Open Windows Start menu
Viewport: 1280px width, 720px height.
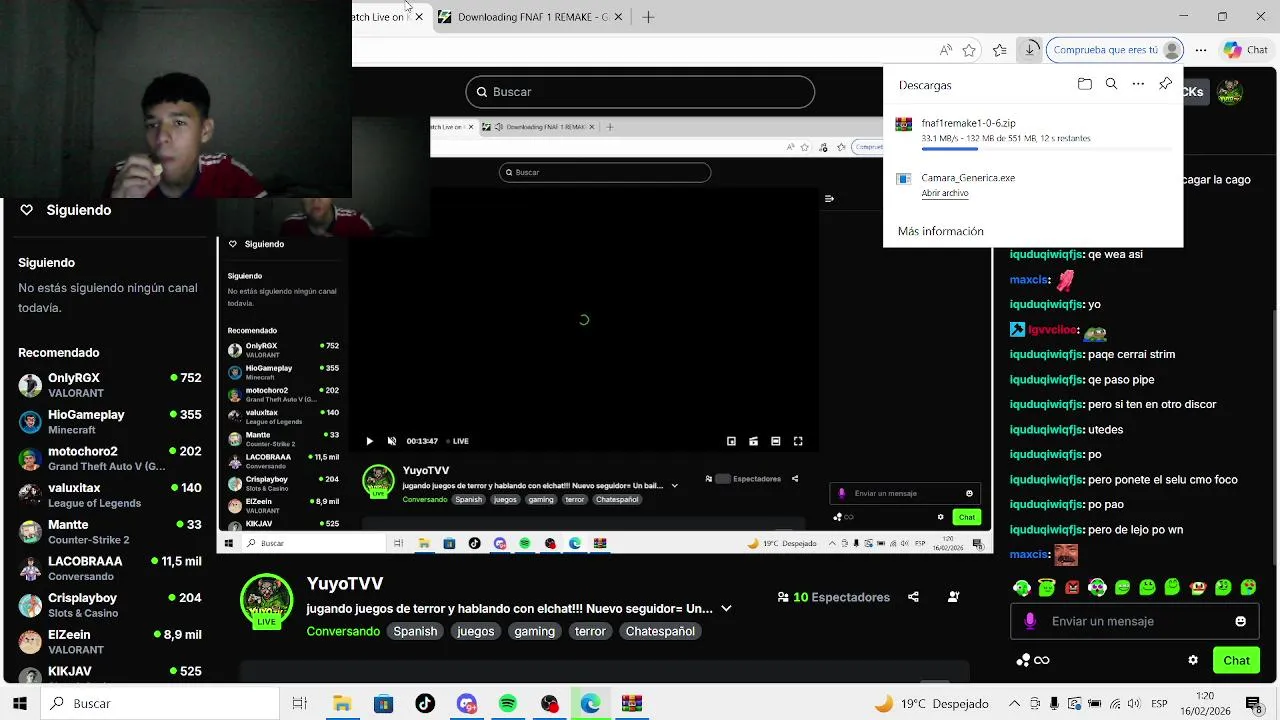(19, 704)
